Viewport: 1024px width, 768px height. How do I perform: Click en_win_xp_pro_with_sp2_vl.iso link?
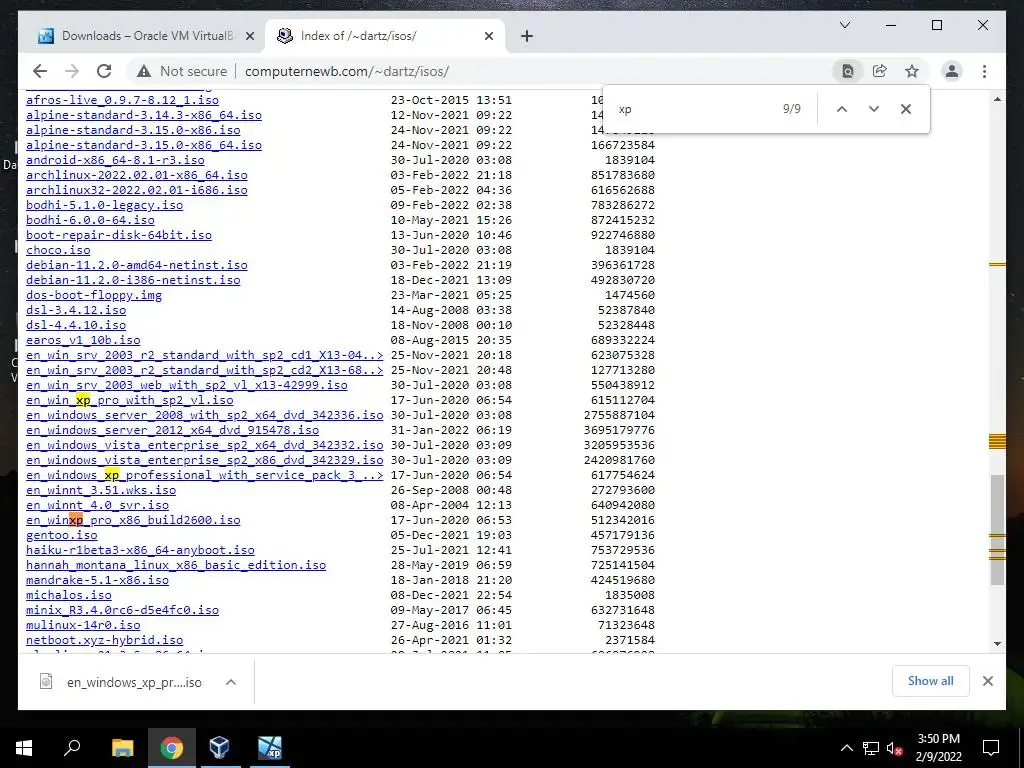point(129,400)
